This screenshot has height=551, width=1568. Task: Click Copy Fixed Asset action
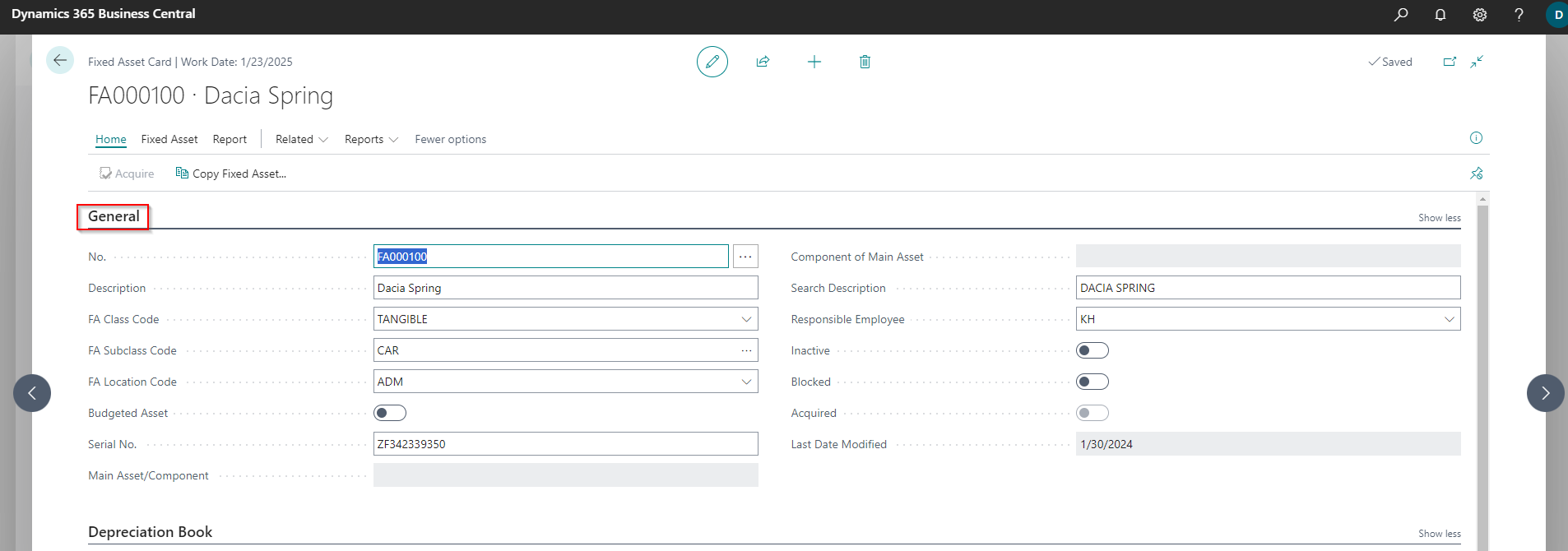click(231, 174)
